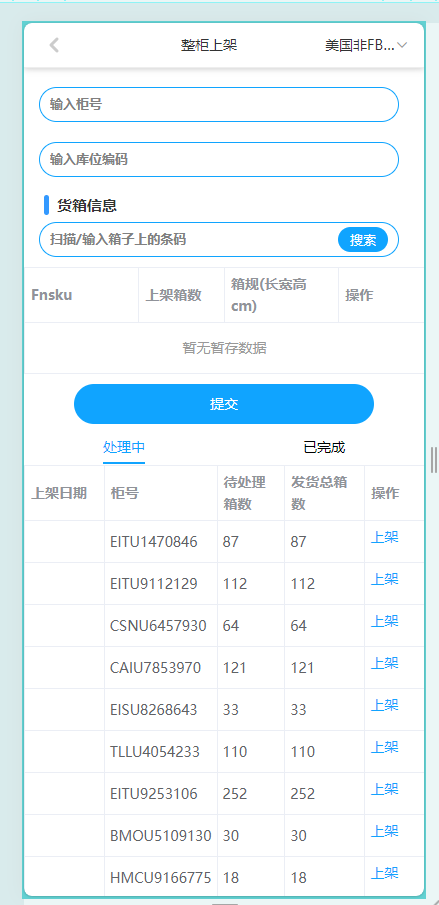Click the 发货总箱数 column header

(x=324, y=493)
